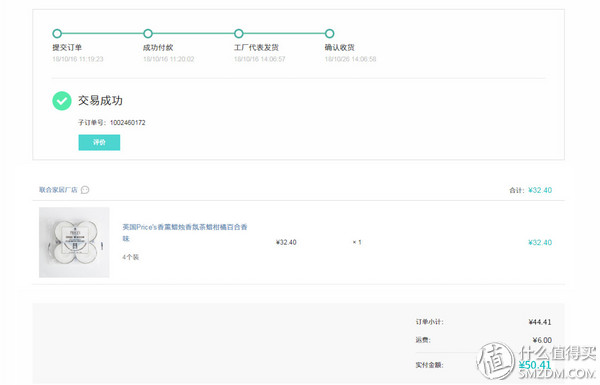Click the green 交易成功 checkmark icon
This screenshot has height=385, width=600.
click(62, 101)
